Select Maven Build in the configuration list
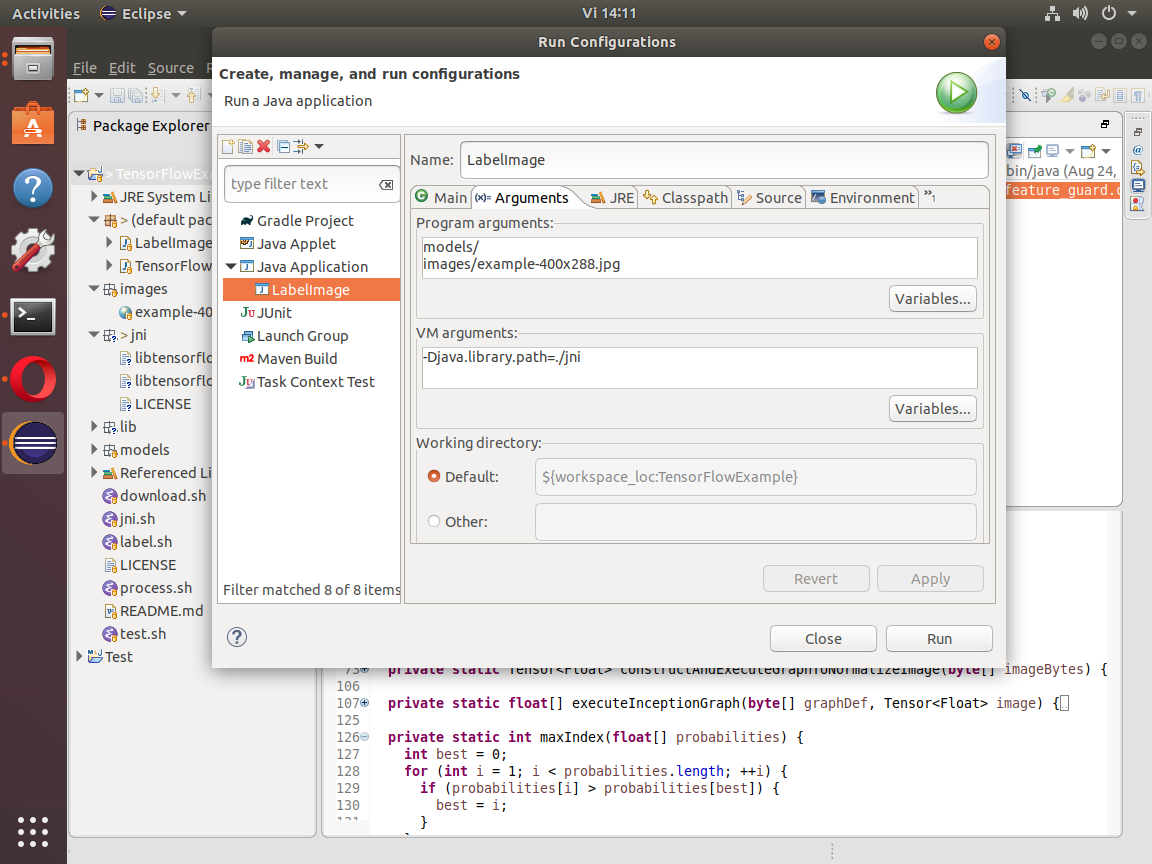 click(x=297, y=359)
